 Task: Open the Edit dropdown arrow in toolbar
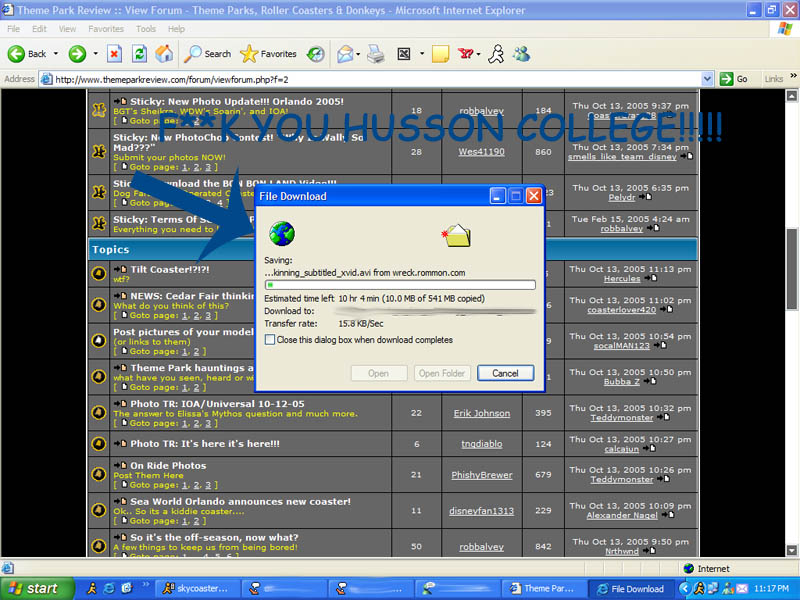coord(422,54)
